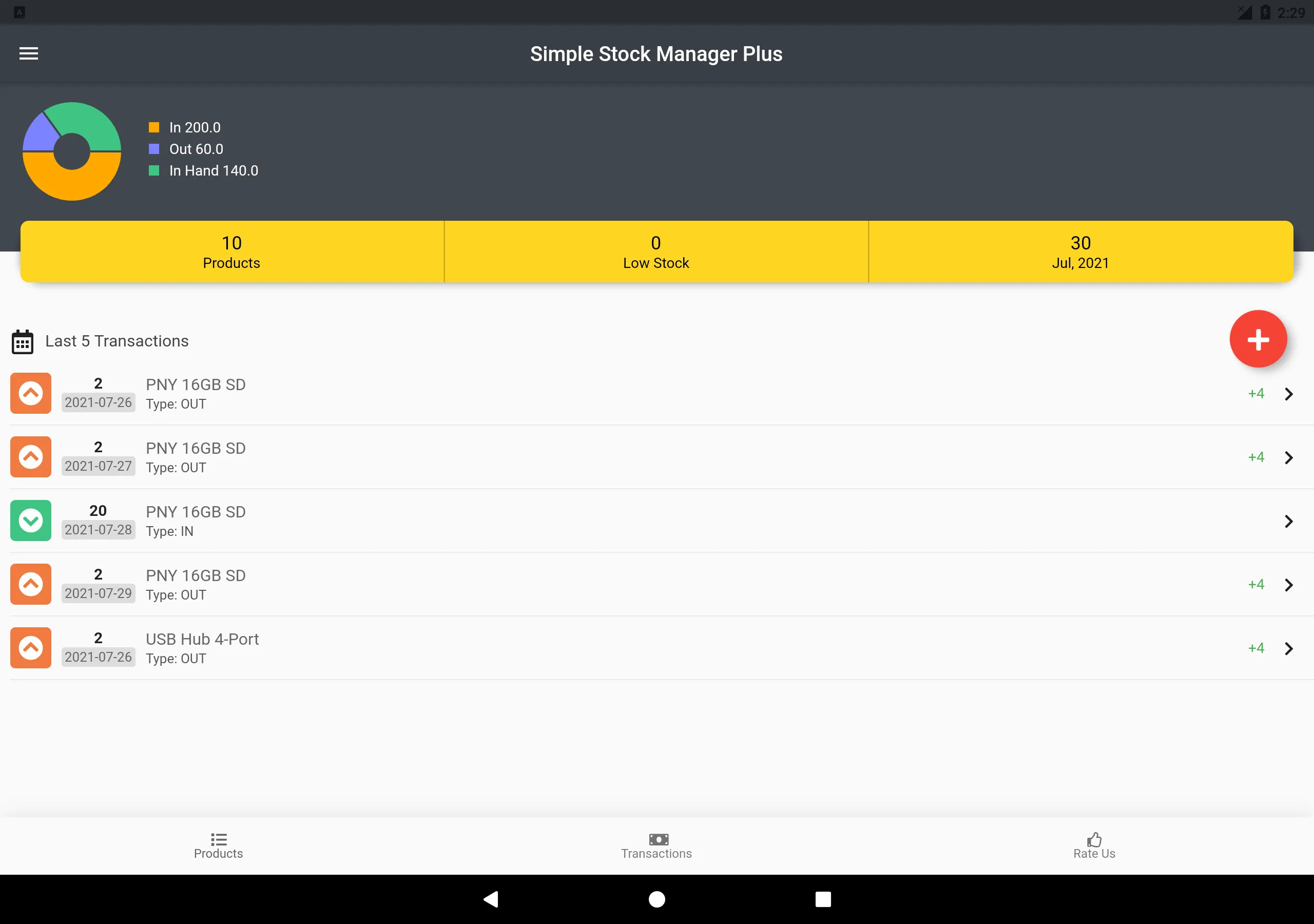Select the Products tab at bottom
The width and height of the screenshot is (1314, 924).
tap(218, 845)
